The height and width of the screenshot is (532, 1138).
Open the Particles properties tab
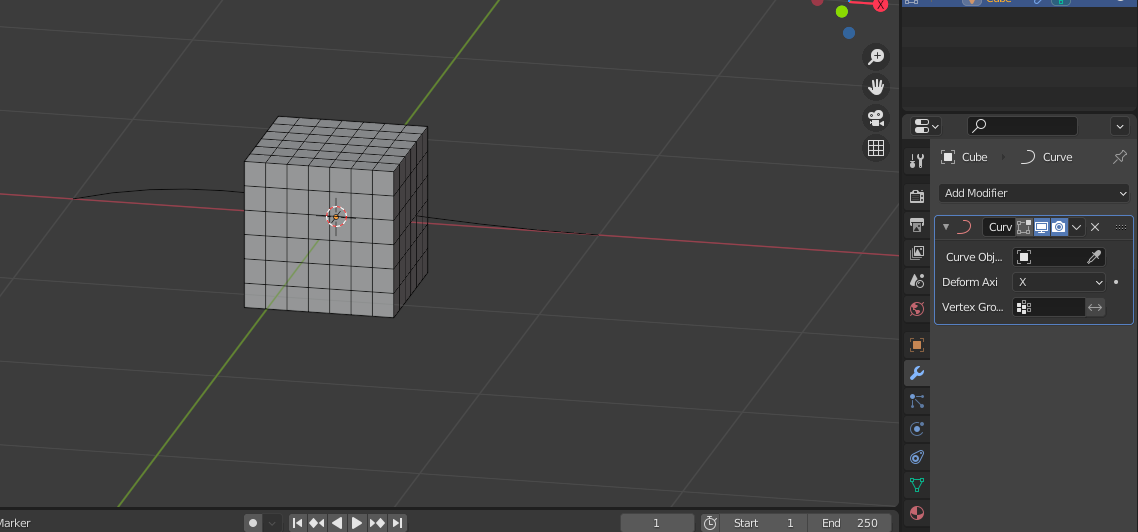coord(917,401)
